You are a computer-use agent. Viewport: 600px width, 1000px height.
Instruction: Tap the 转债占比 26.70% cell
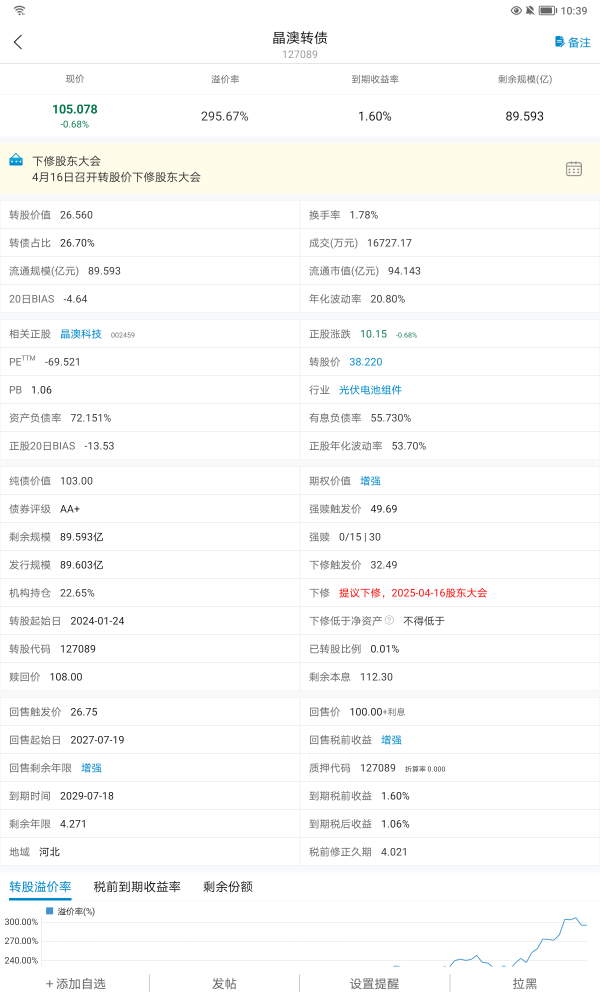coord(150,243)
